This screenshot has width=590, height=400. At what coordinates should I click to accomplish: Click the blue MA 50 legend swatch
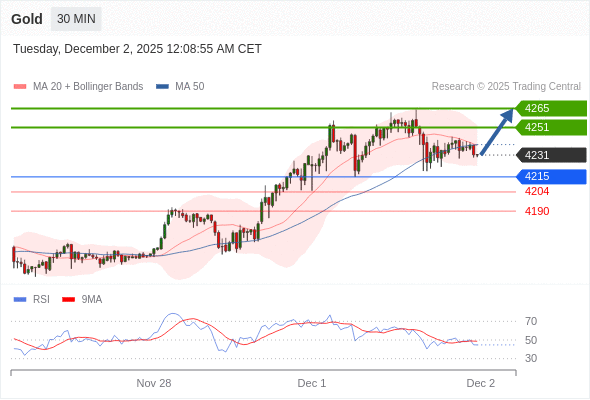[162, 87]
